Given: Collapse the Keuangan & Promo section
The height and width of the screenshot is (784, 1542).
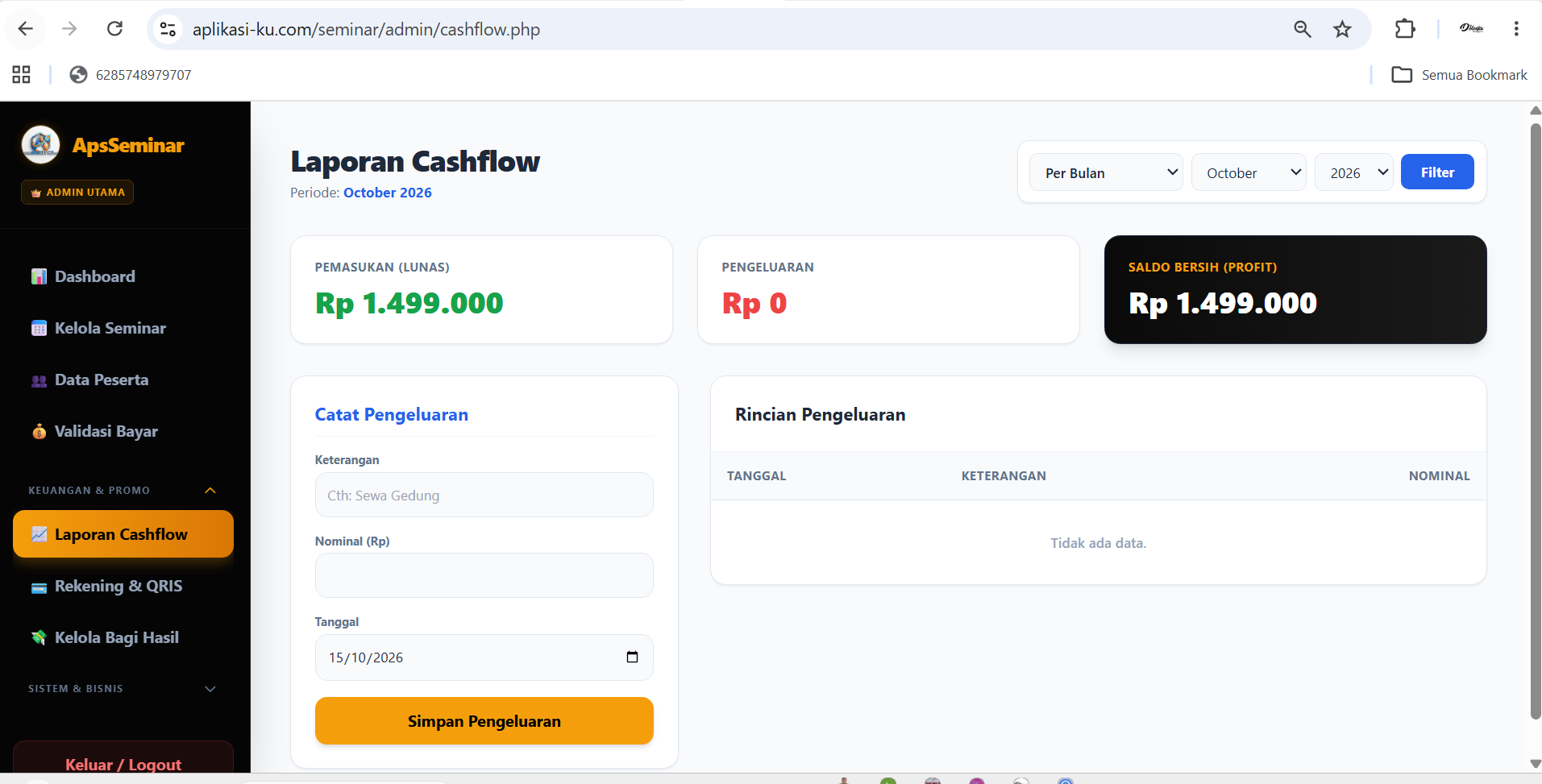Looking at the screenshot, I should (123, 490).
